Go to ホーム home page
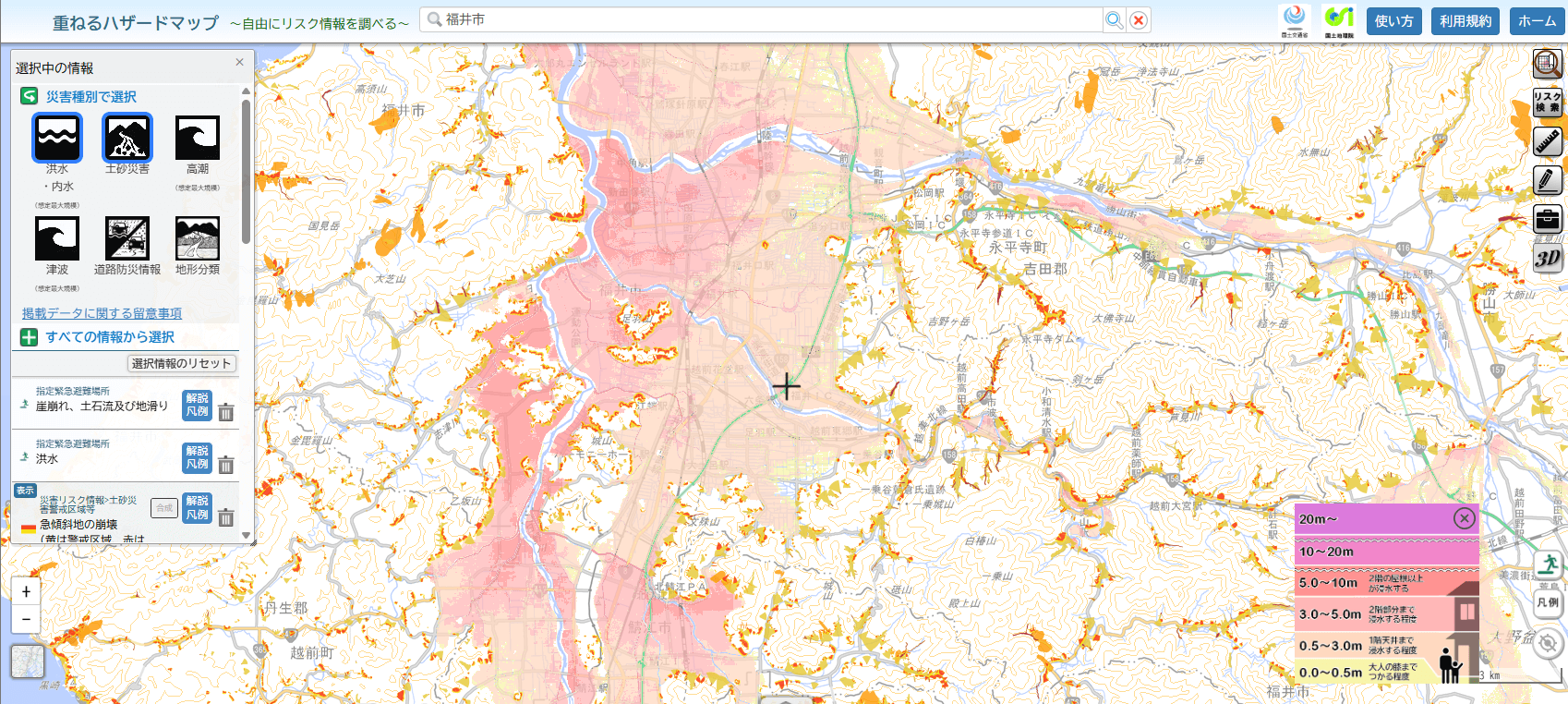 click(x=1537, y=21)
